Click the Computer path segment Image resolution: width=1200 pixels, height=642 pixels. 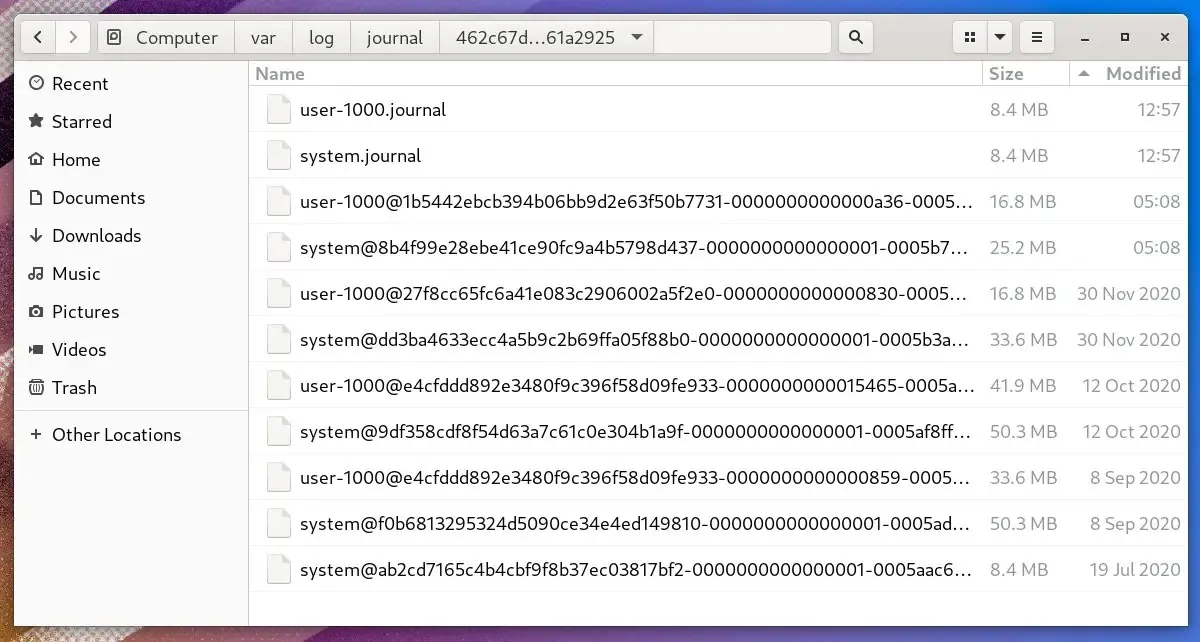(166, 38)
